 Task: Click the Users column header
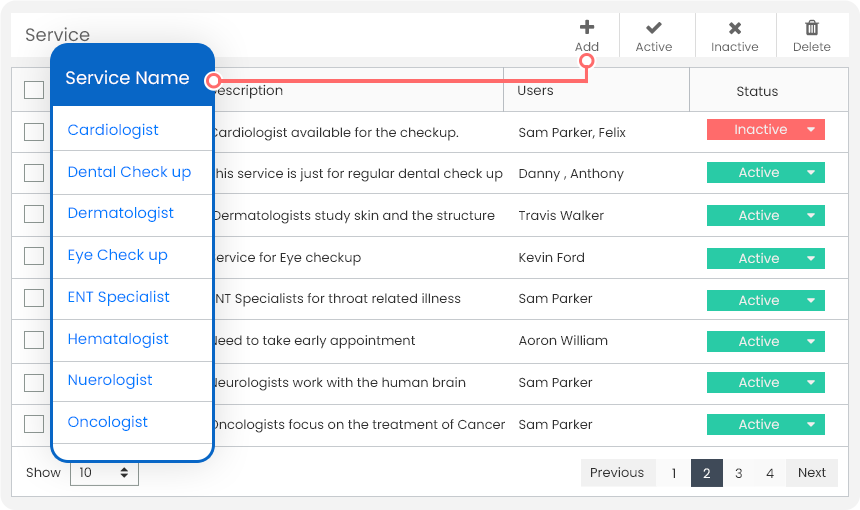tap(535, 90)
